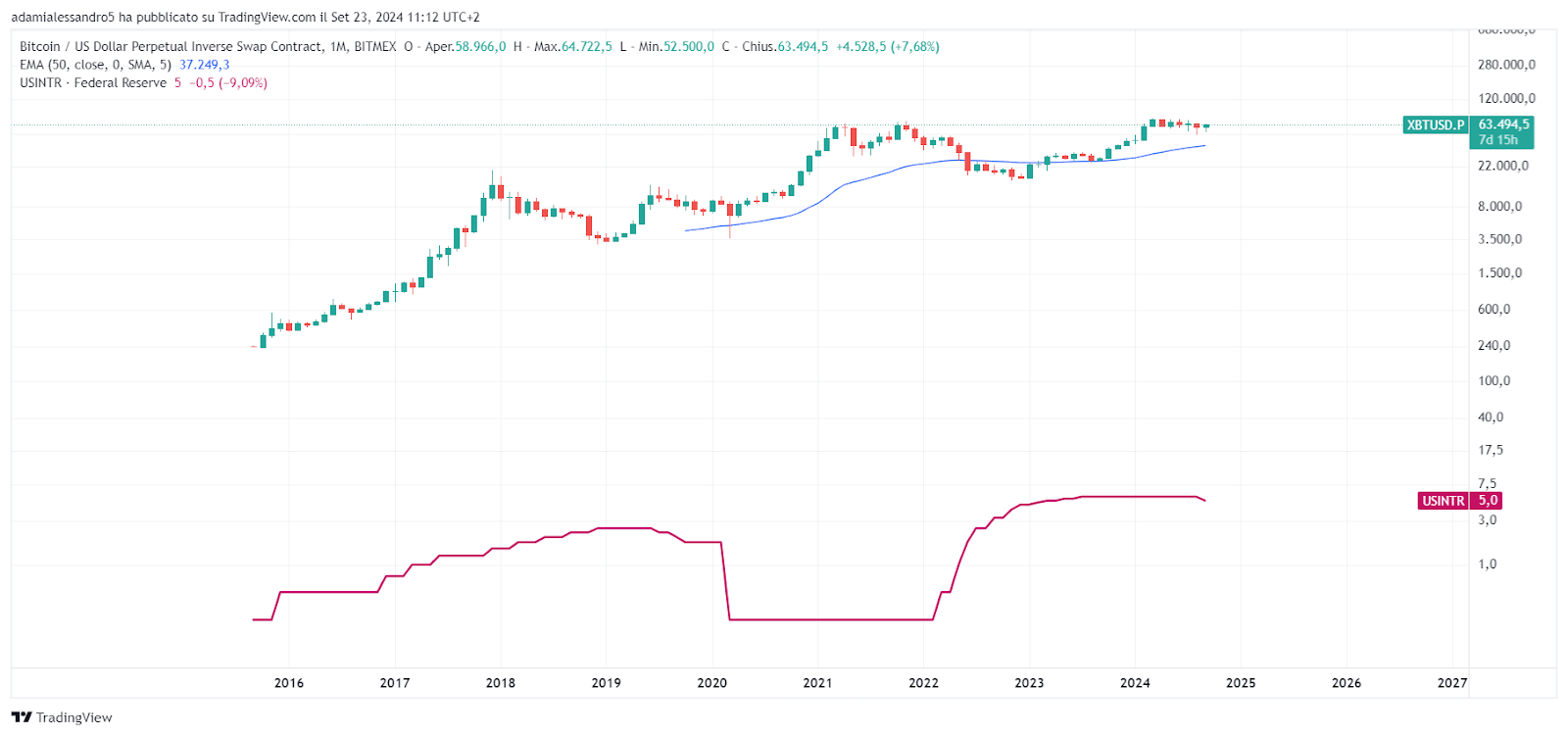This screenshot has height=736, width=1568.
Task: Select the EMA (50, close, 0, SMA, 5) legend
Action: tap(96, 65)
